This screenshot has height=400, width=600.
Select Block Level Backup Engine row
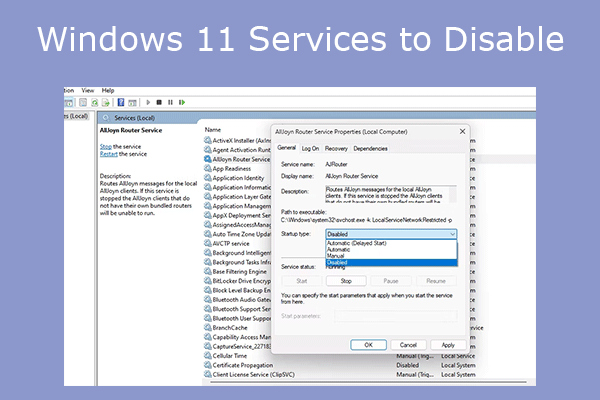coord(237,290)
